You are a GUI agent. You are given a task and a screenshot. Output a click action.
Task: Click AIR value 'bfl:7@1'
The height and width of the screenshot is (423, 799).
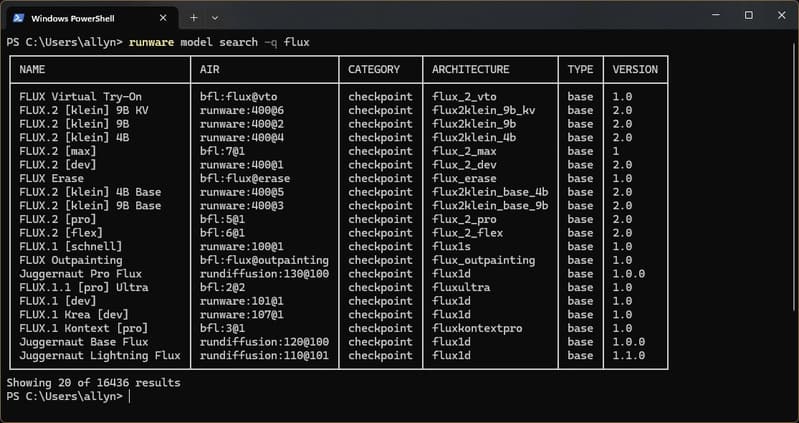pyautogui.click(x=222, y=151)
